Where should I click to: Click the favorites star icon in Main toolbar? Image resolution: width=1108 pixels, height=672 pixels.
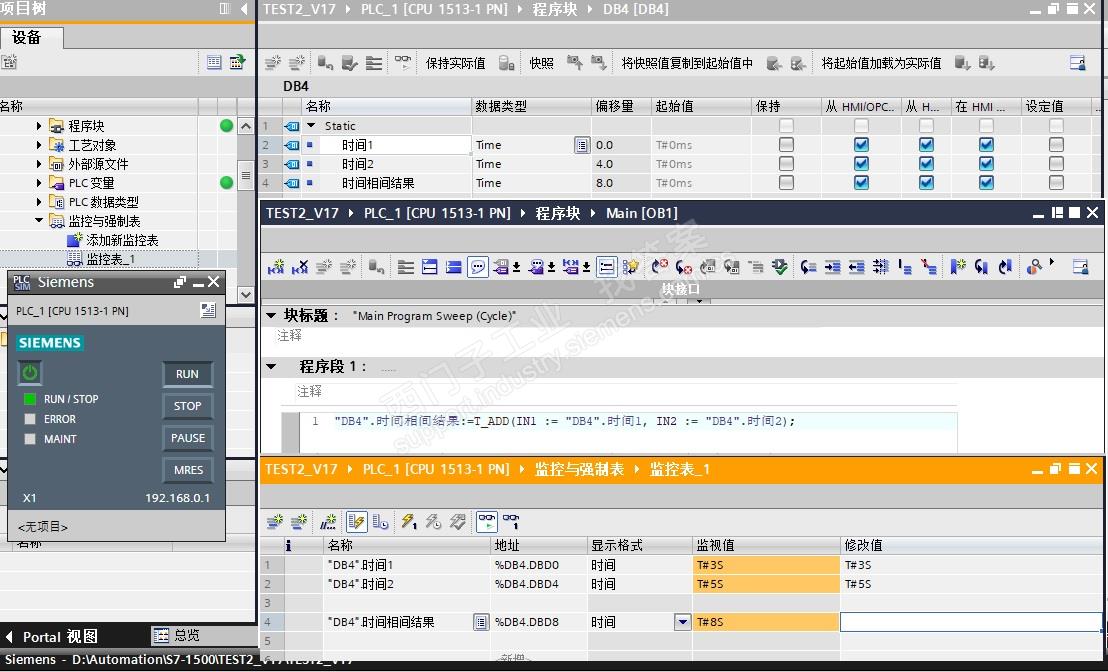pyautogui.click(x=630, y=266)
